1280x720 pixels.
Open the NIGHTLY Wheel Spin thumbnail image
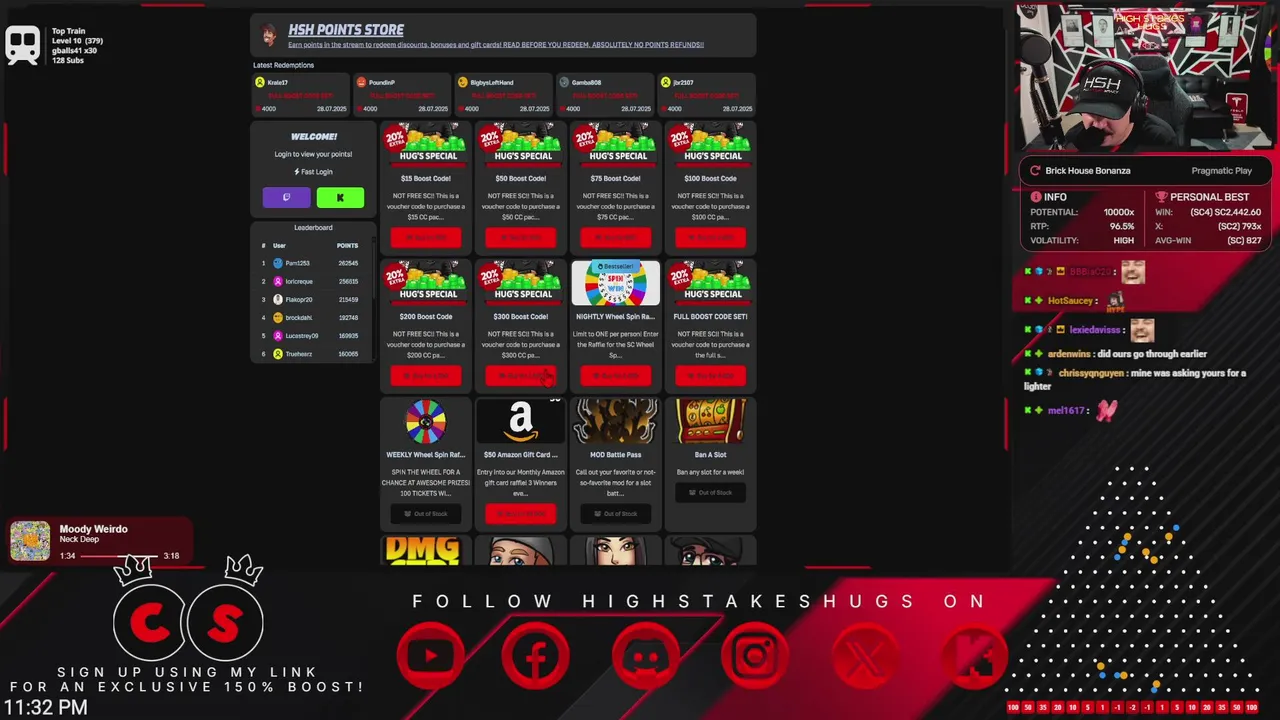coord(616,283)
